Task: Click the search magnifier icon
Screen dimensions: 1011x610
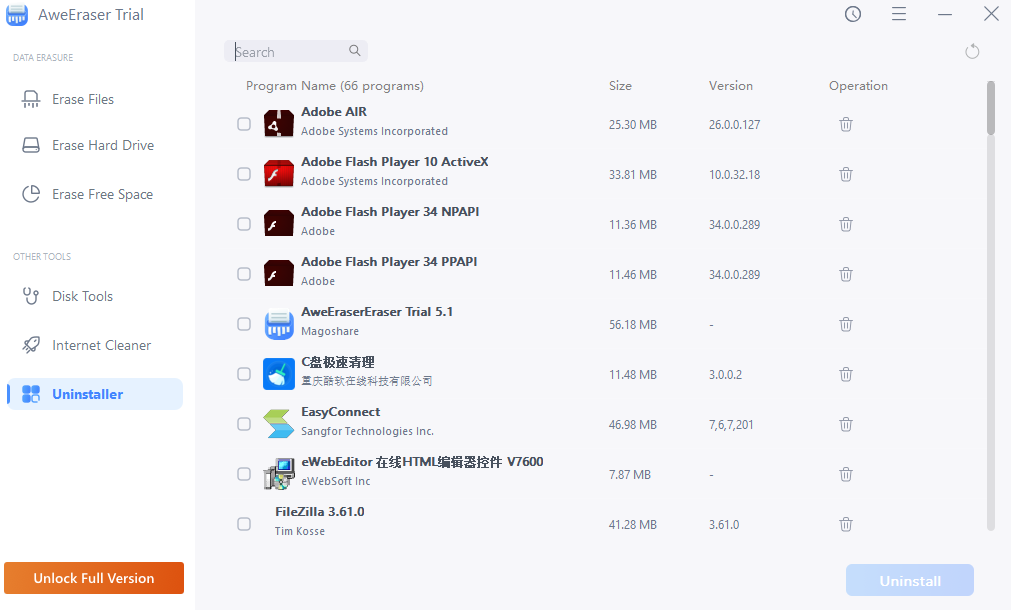Action: [355, 50]
